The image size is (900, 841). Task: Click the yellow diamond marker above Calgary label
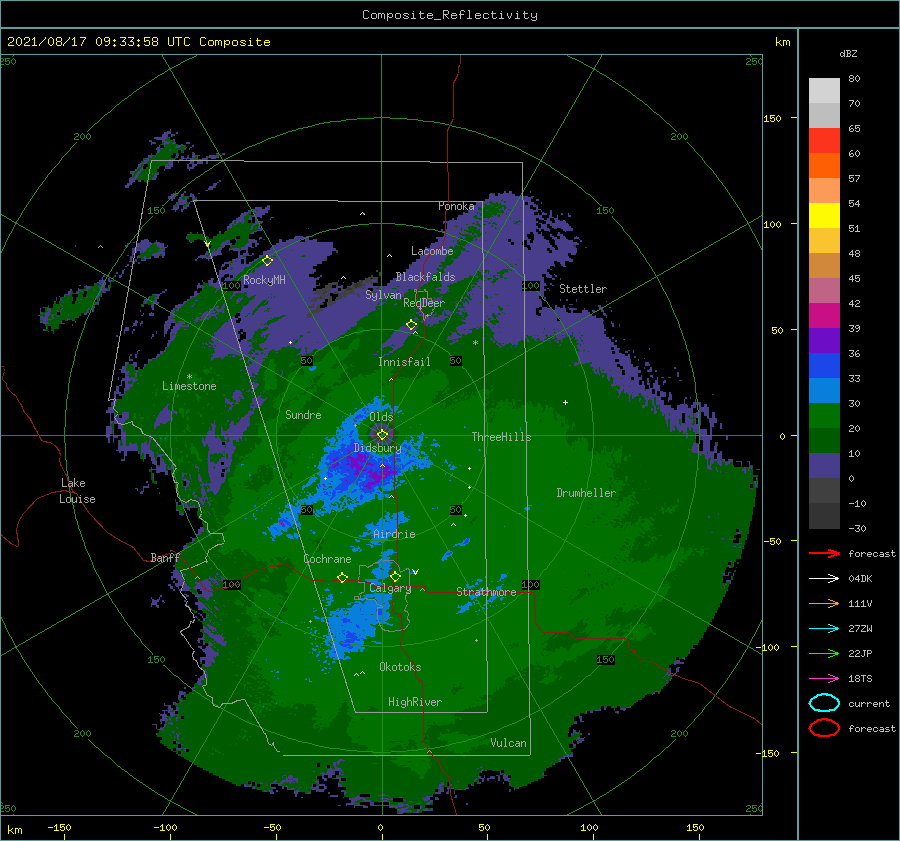click(395, 576)
